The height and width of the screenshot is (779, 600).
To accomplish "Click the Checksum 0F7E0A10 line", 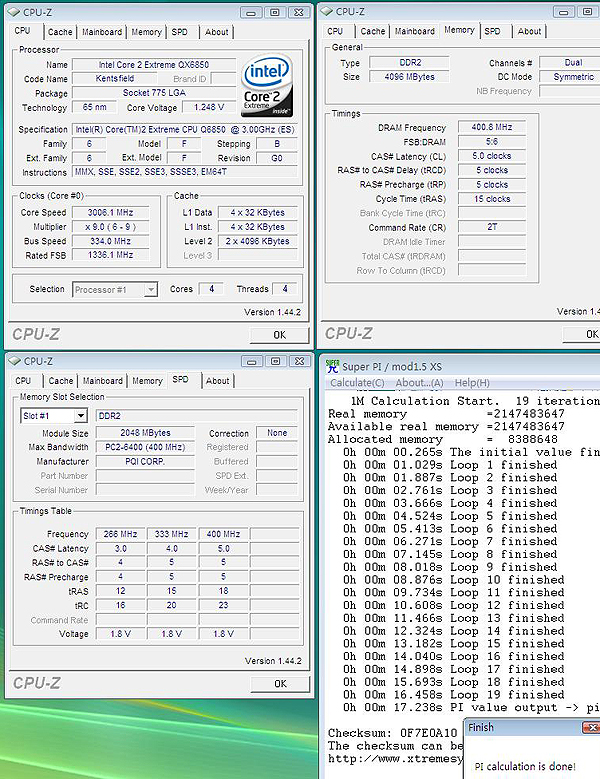I will [x=392, y=733].
